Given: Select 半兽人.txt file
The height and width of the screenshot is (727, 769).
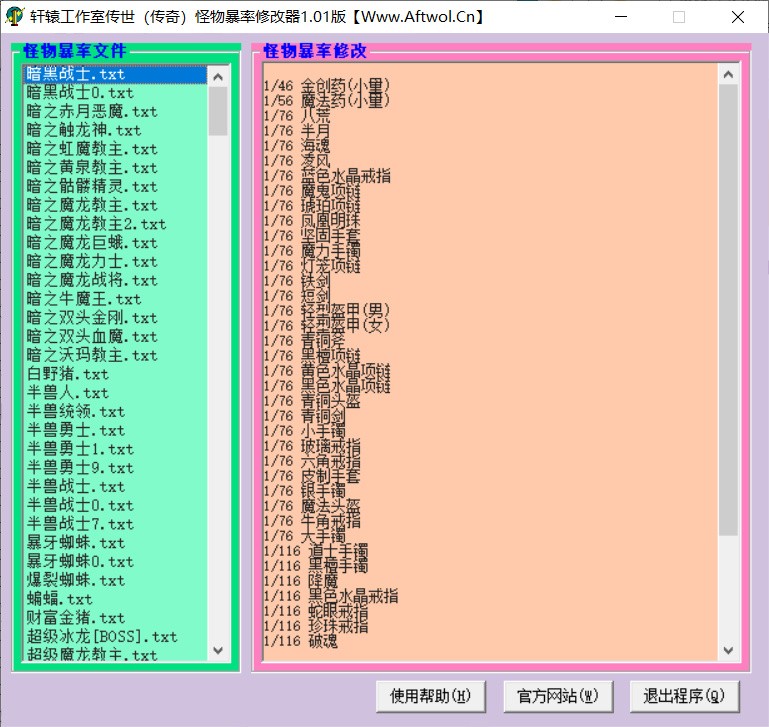Looking at the screenshot, I should (115, 393).
